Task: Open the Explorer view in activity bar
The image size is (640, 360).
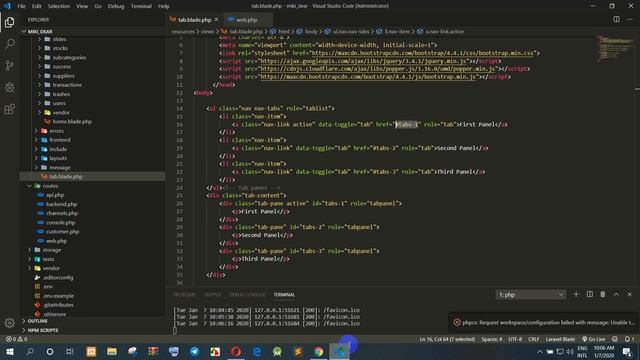Action: point(9,22)
